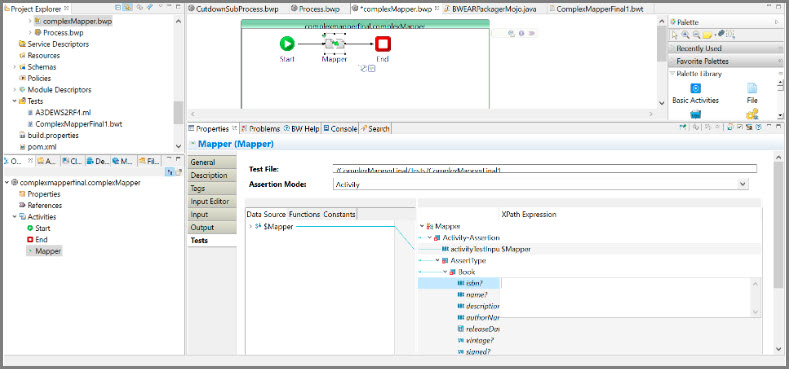Select End in the outline Activities tree

click(x=37, y=240)
